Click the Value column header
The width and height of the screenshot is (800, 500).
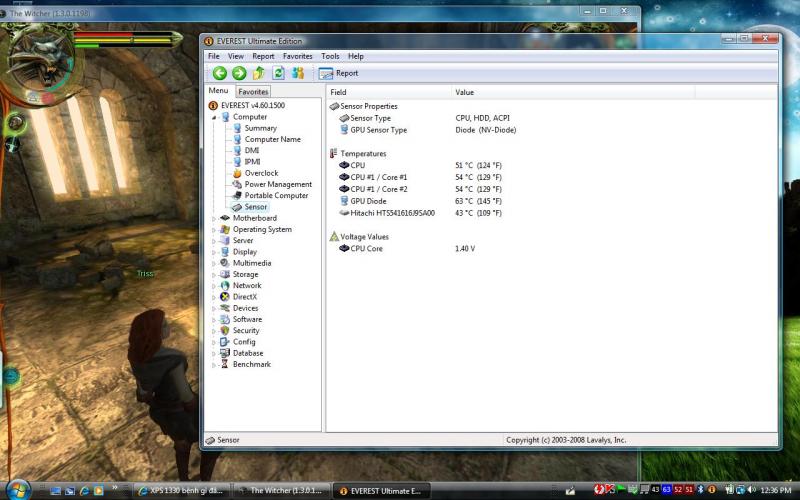coord(465,92)
